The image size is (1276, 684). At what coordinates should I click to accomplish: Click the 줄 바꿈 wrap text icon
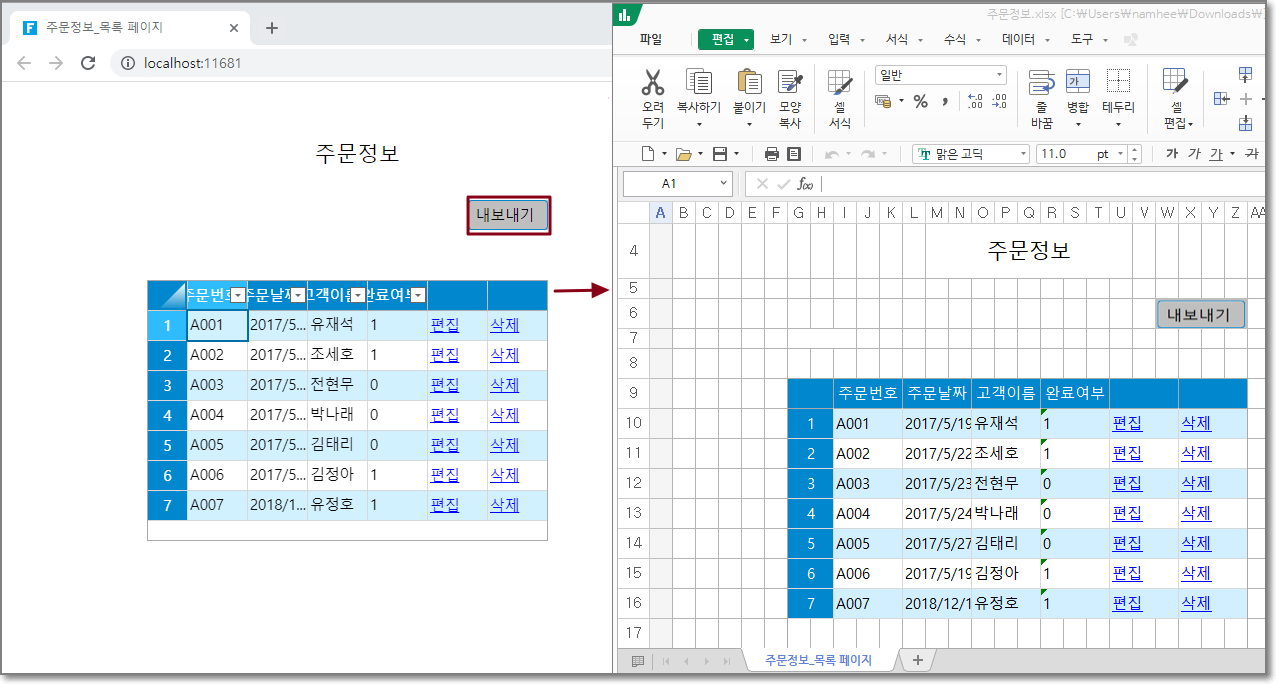coord(1041,84)
